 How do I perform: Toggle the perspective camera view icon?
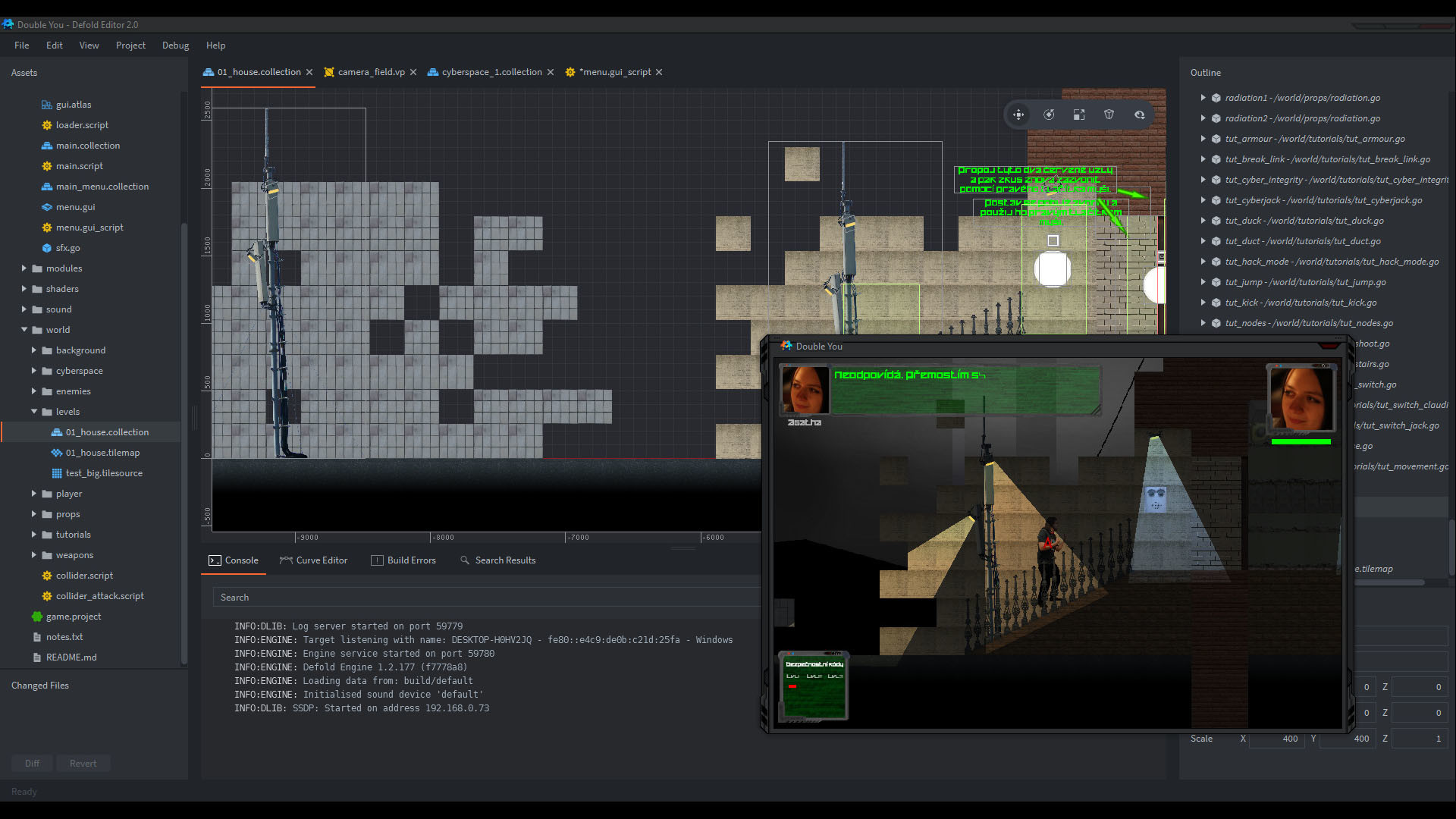pos(1109,114)
